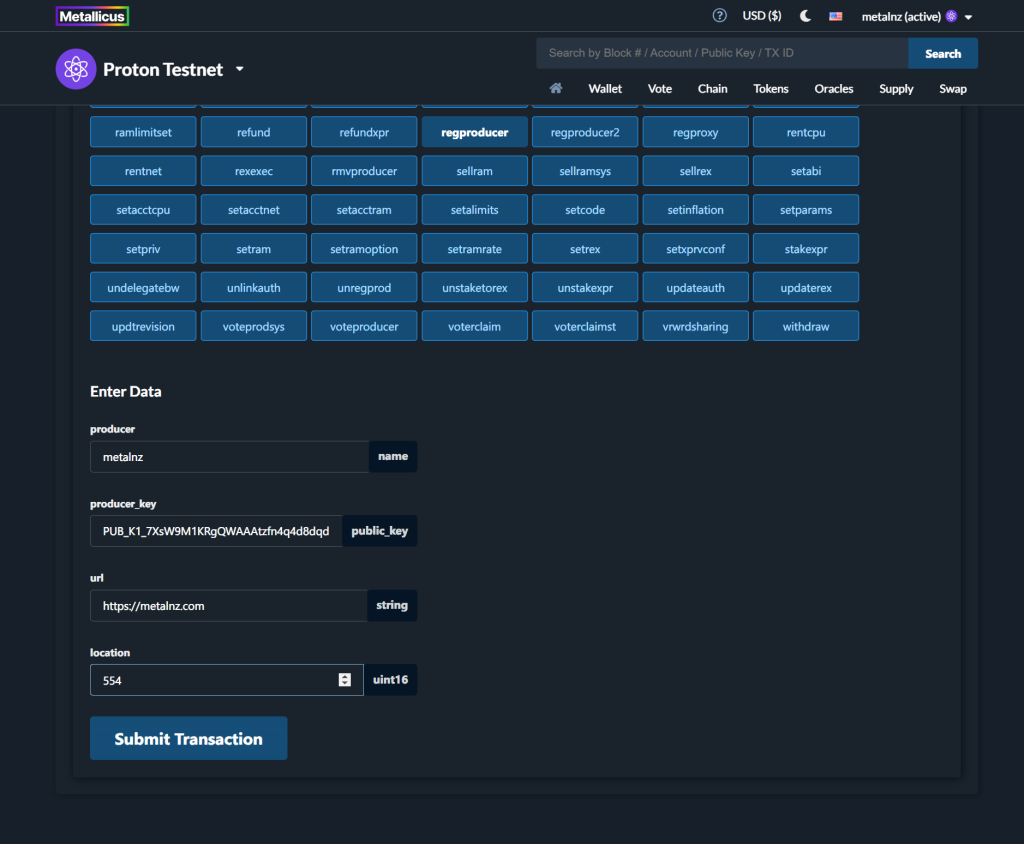Pick the setinflation action

pyautogui.click(x=696, y=210)
